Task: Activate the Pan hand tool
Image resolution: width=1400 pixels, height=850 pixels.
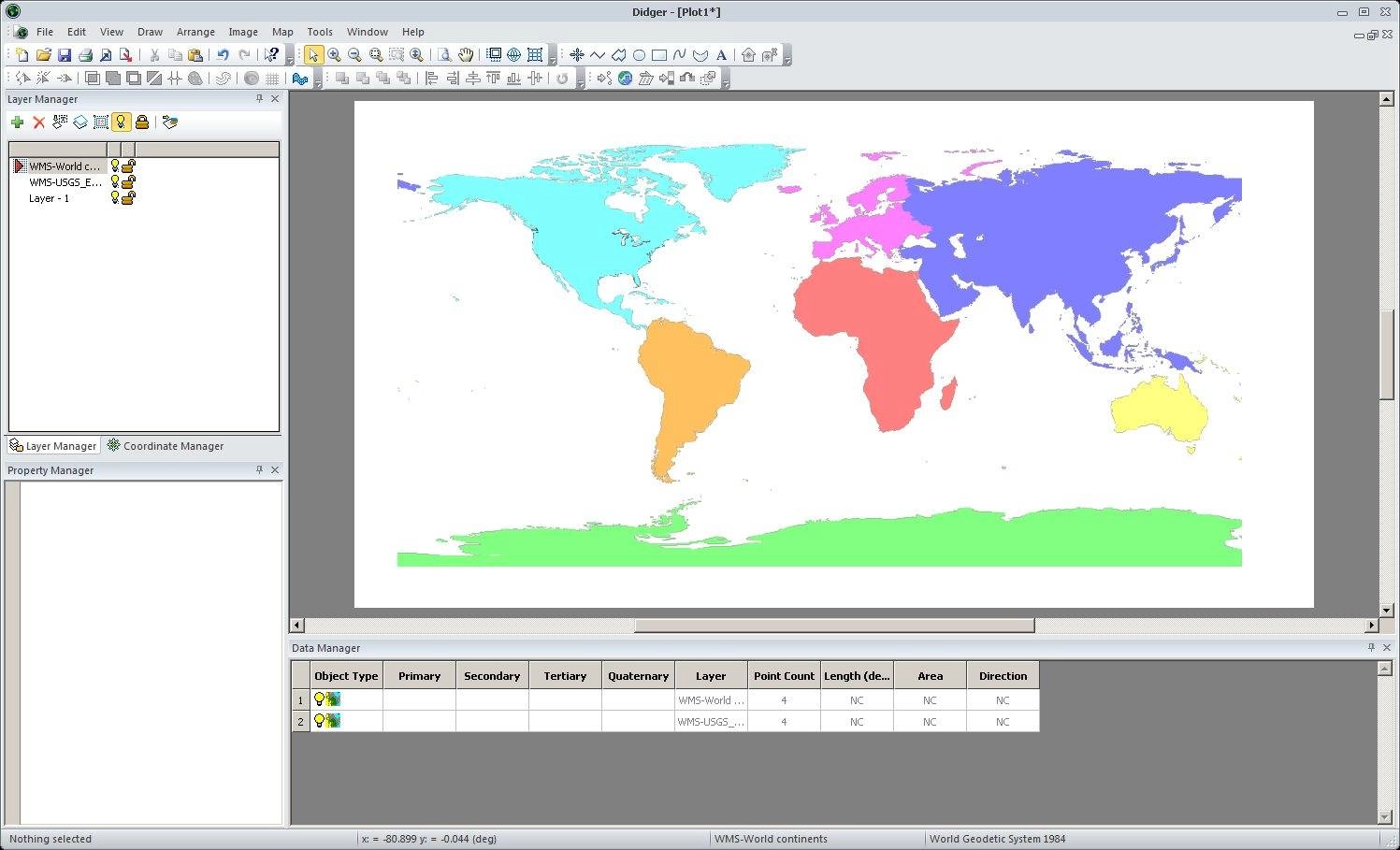Action: pos(465,55)
